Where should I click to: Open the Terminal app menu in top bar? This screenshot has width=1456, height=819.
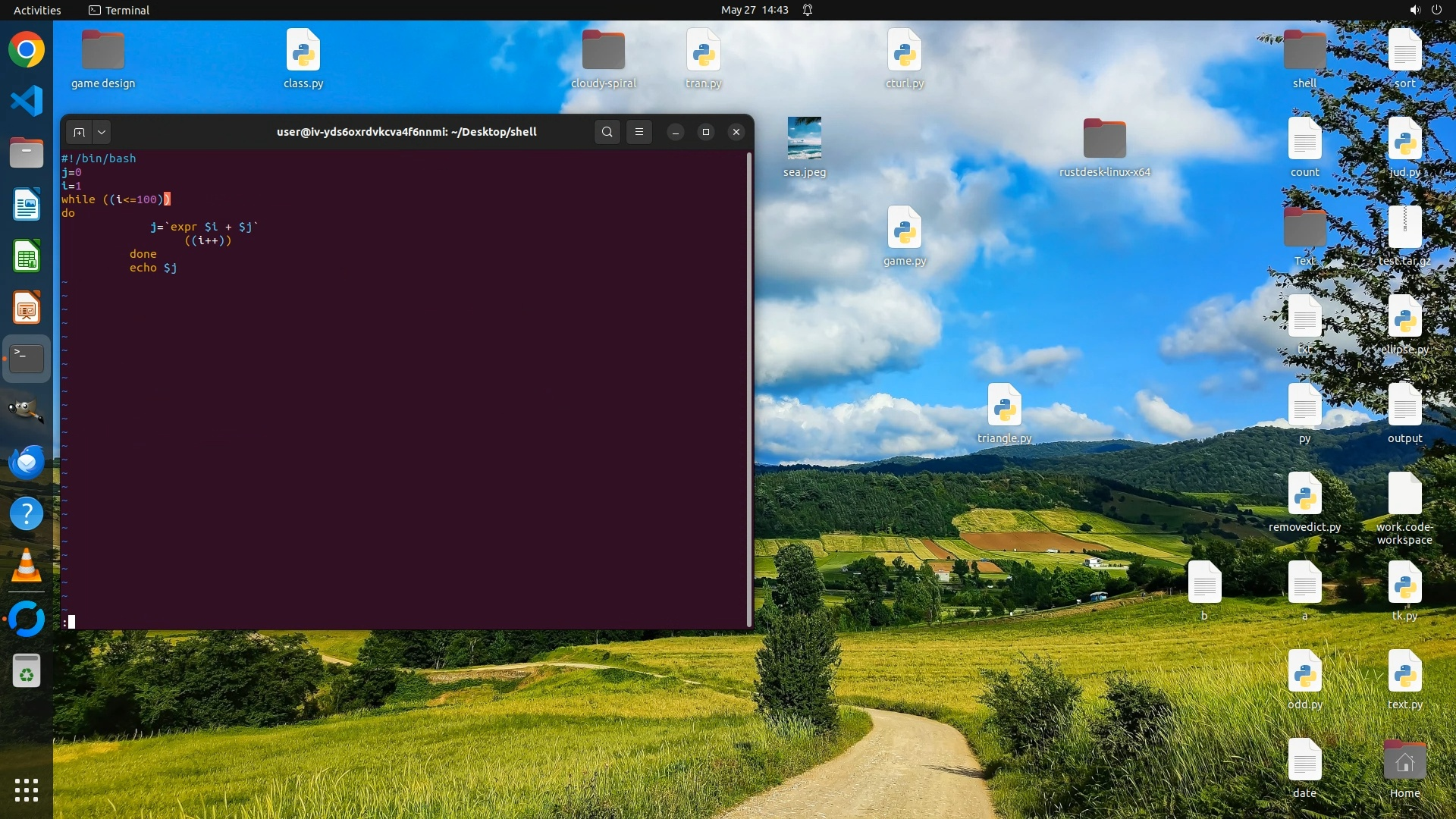(x=119, y=10)
